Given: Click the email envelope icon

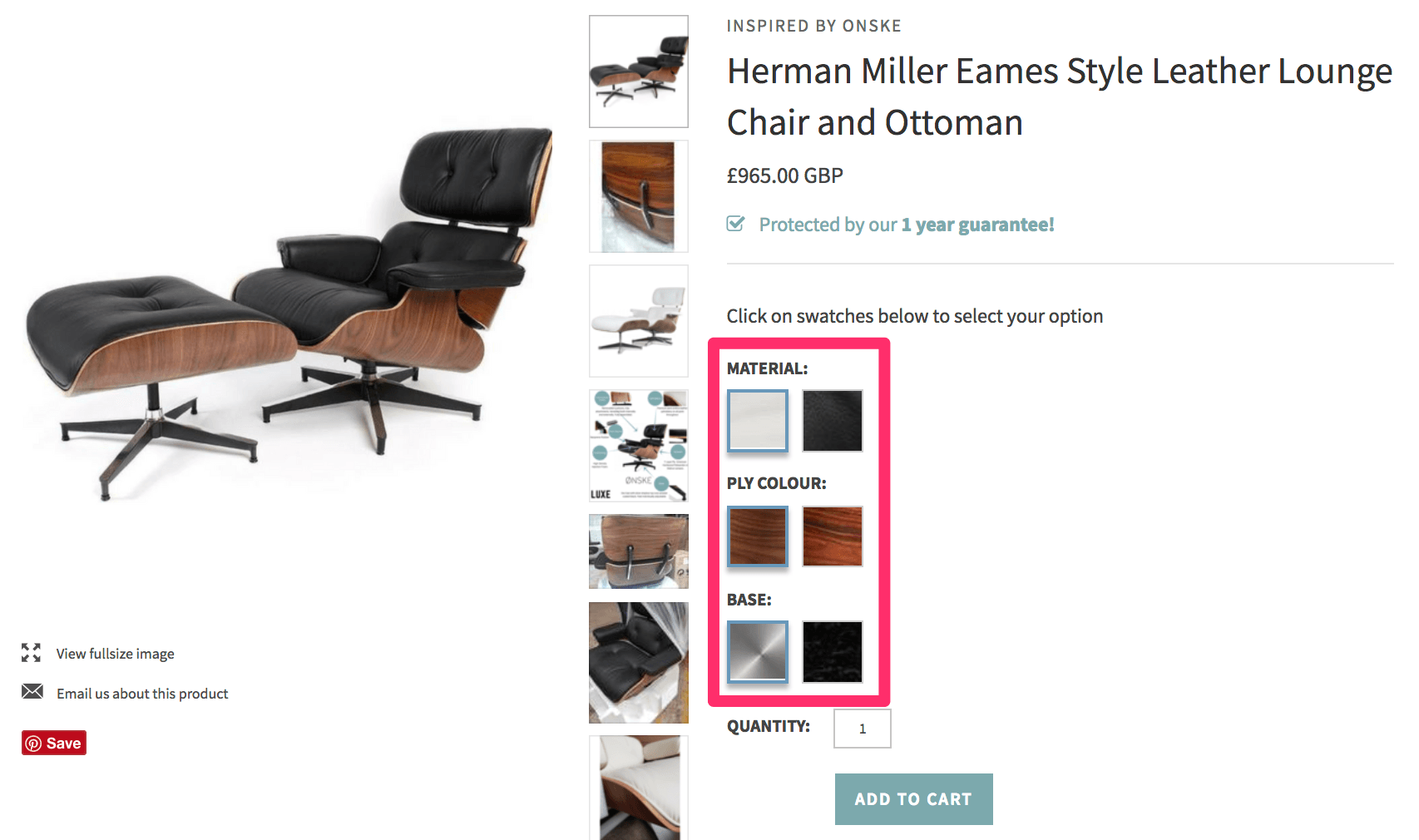Looking at the screenshot, I should click(32, 692).
